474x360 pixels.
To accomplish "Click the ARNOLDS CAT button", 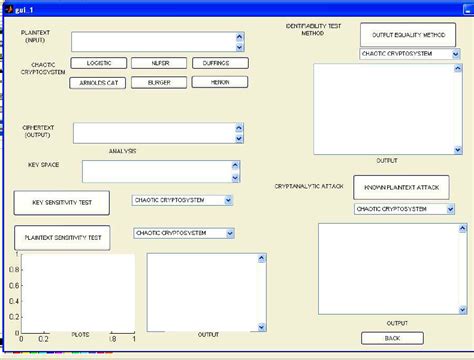I will 98,83.
